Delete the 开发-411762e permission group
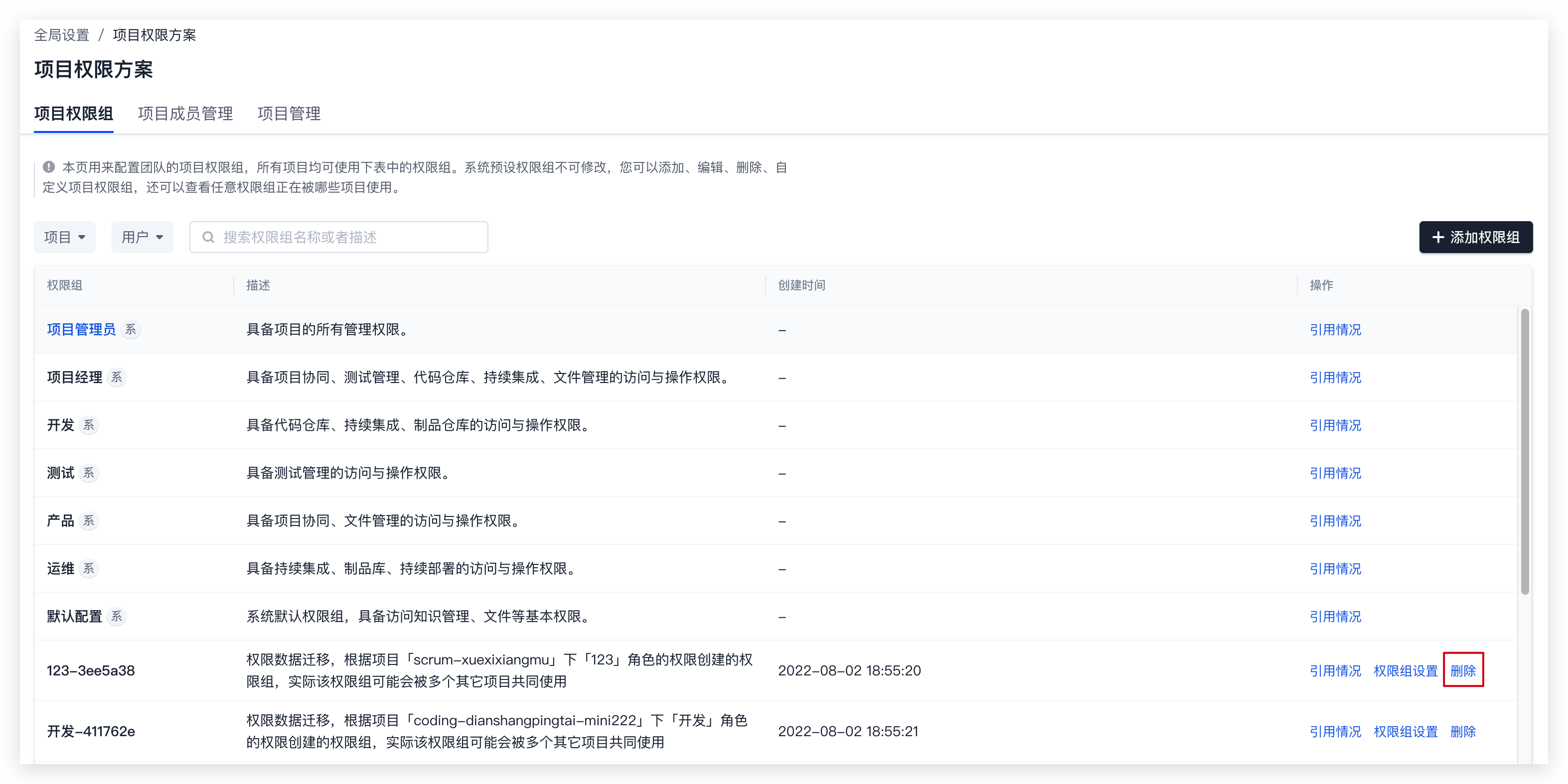1568x784 pixels. [1463, 732]
